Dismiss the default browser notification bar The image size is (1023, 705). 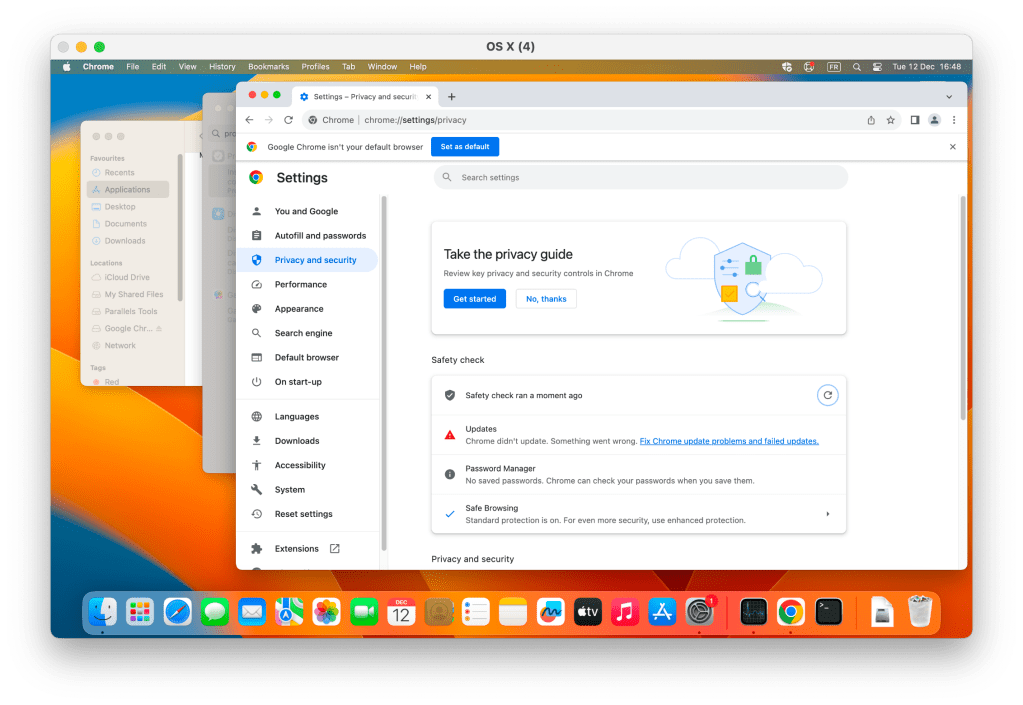point(952,147)
